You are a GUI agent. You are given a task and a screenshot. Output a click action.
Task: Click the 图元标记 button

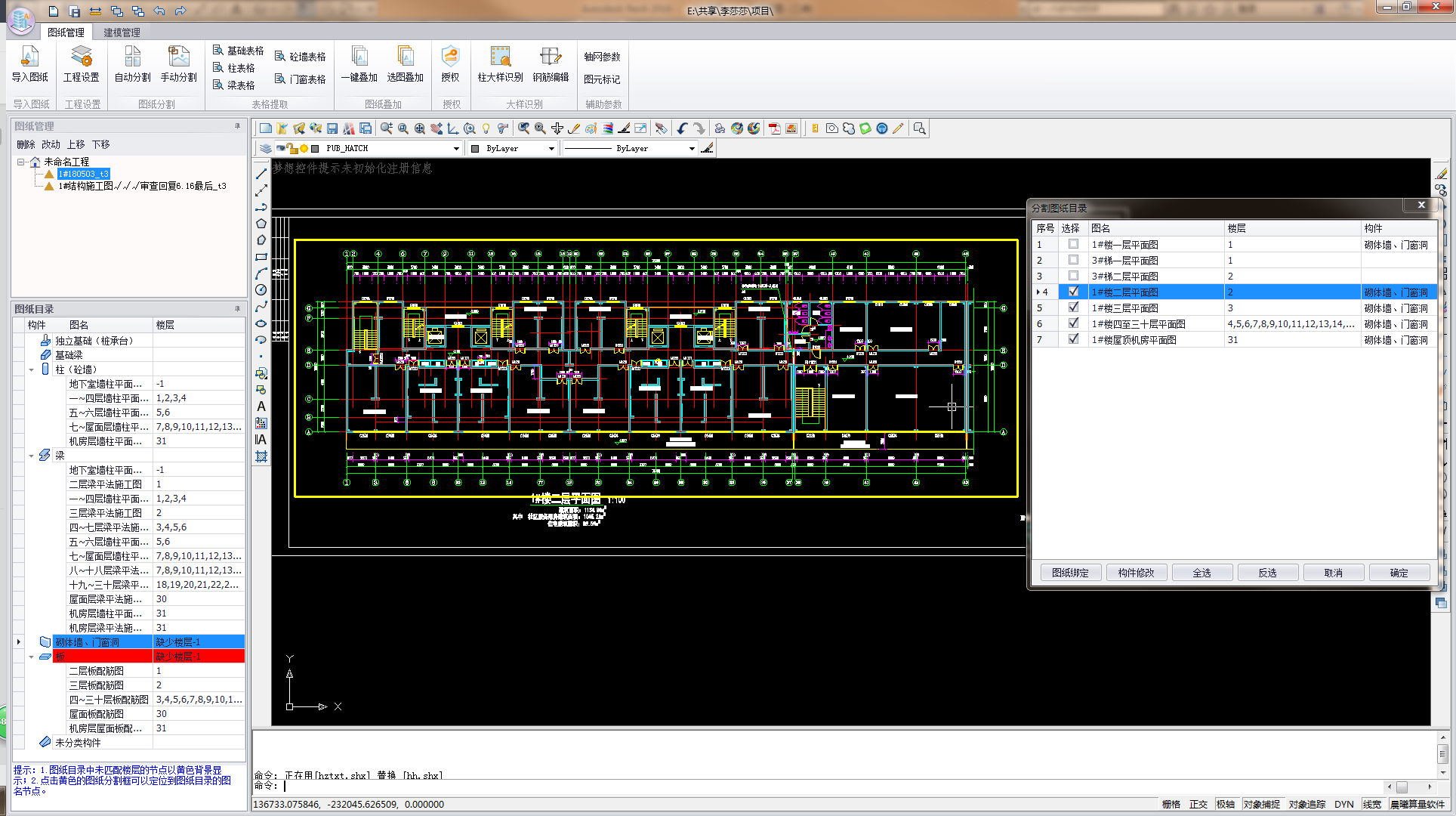pyautogui.click(x=602, y=79)
